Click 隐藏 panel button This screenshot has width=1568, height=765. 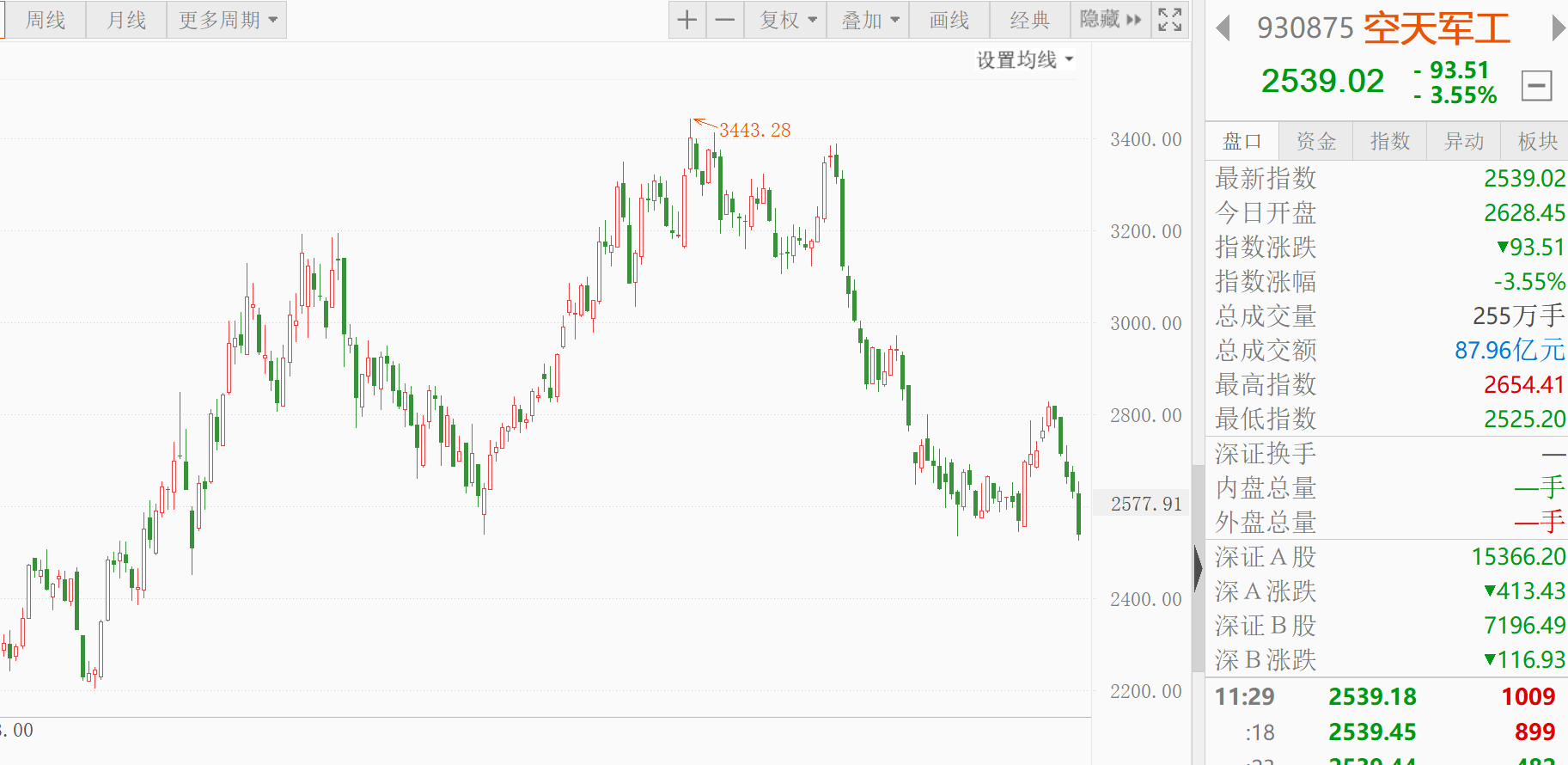pyautogui.click(x=1111, y=20)
